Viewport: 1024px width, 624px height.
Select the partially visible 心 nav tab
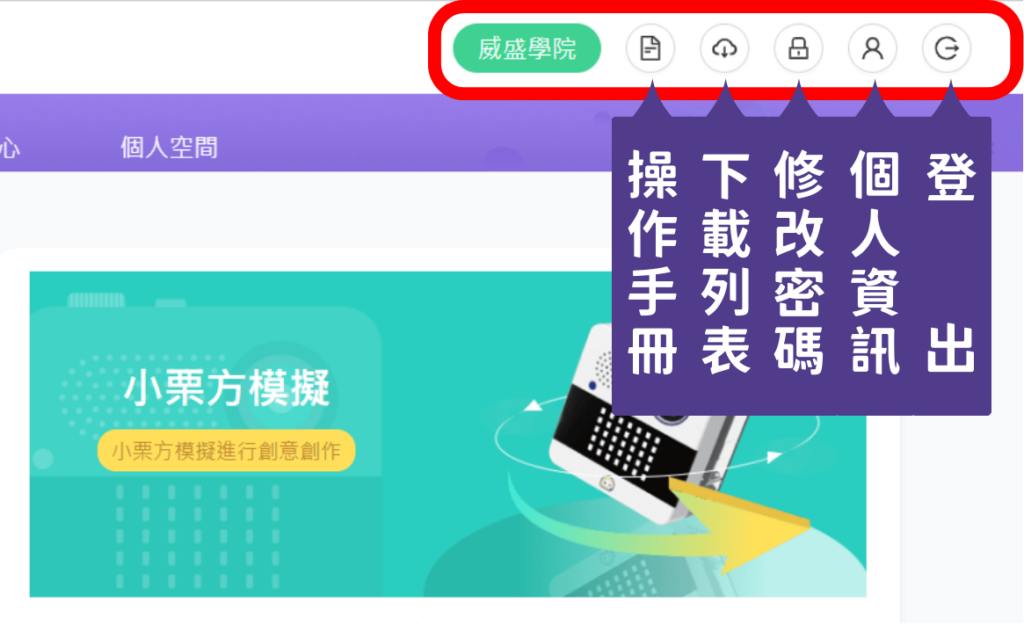[x=9, y=148]
